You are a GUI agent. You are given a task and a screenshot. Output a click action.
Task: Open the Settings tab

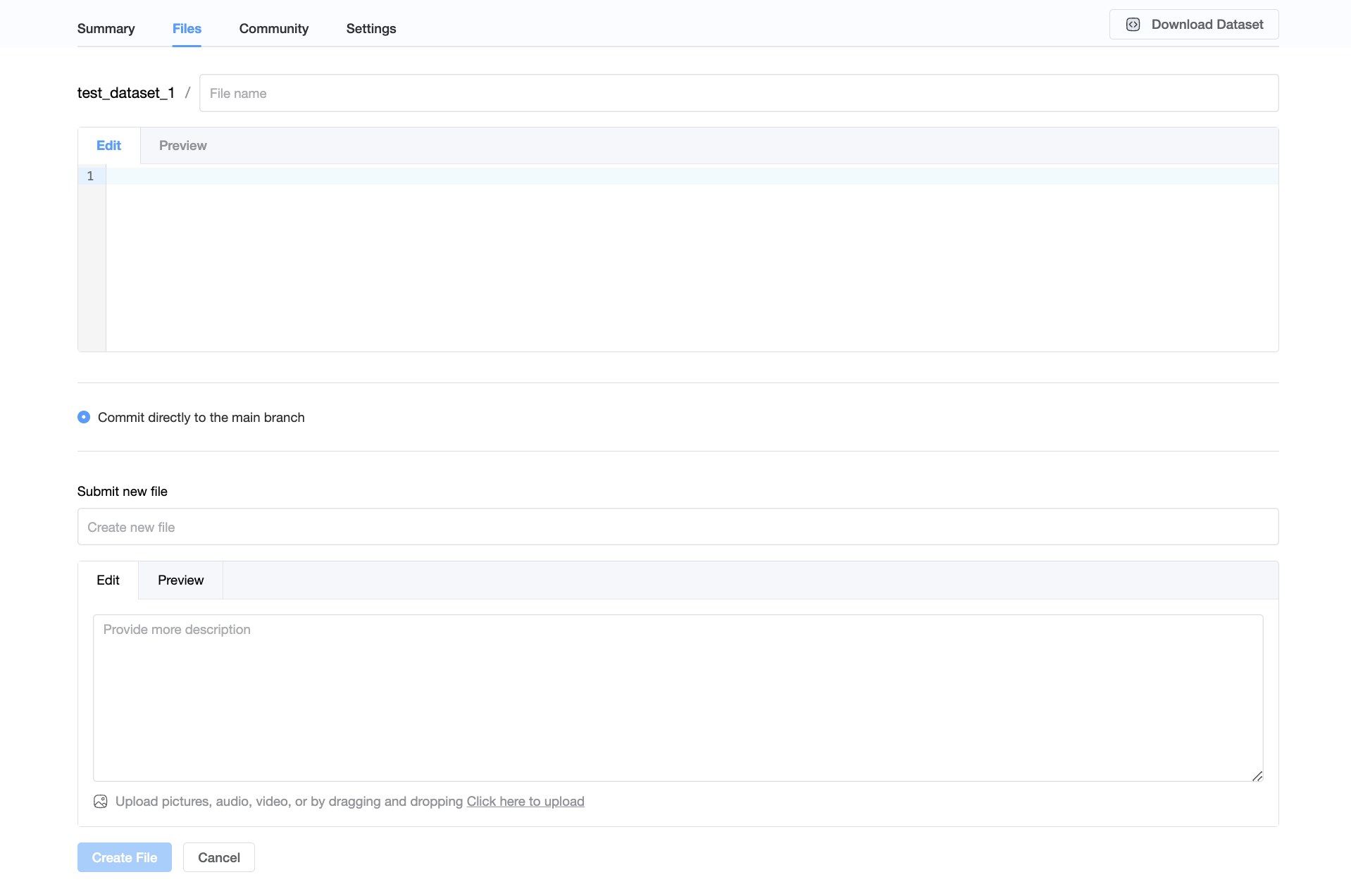(371, 29)
